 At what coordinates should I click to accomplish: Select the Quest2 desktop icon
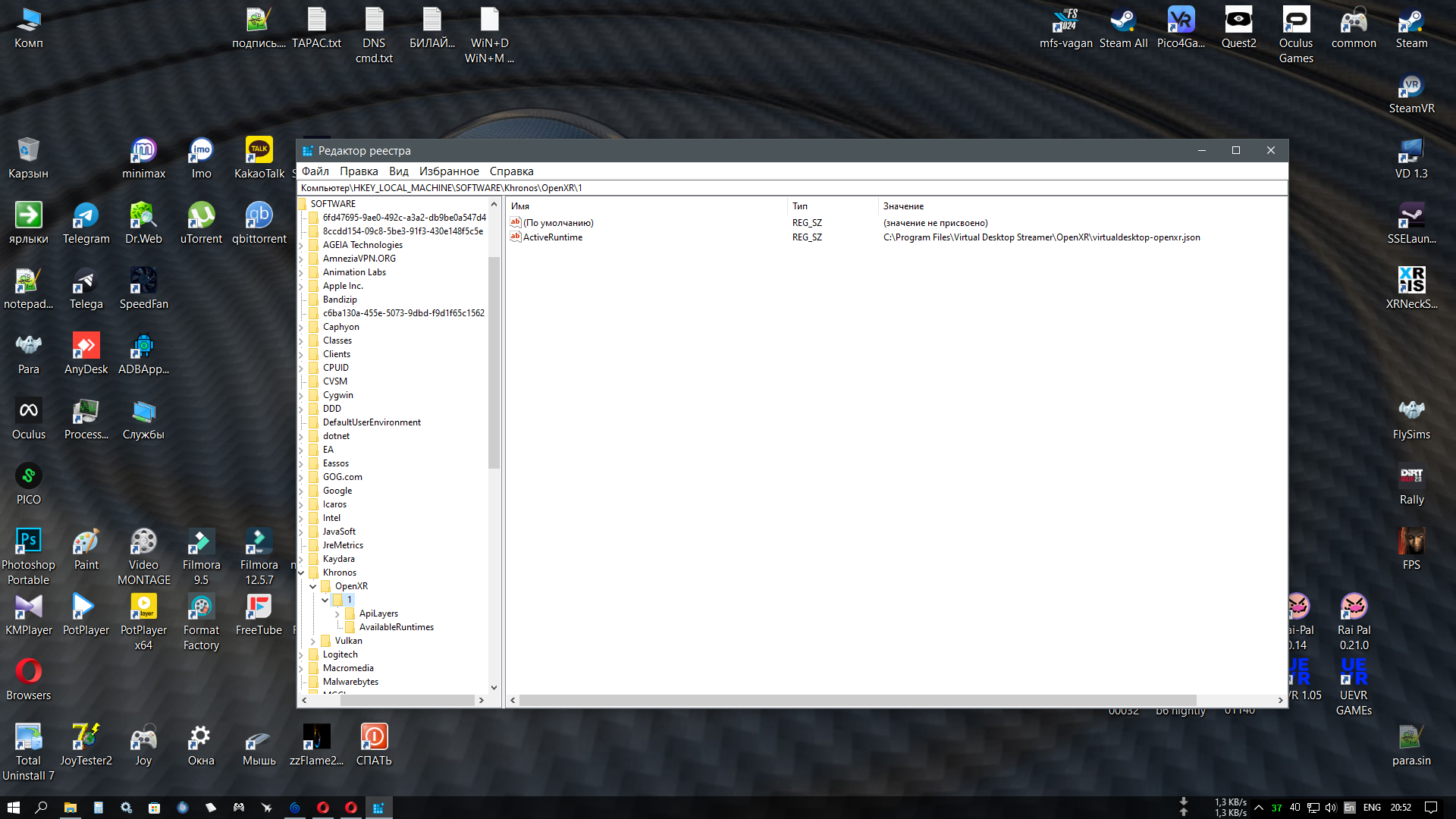pyautogui.click(x=1238, y=28)
